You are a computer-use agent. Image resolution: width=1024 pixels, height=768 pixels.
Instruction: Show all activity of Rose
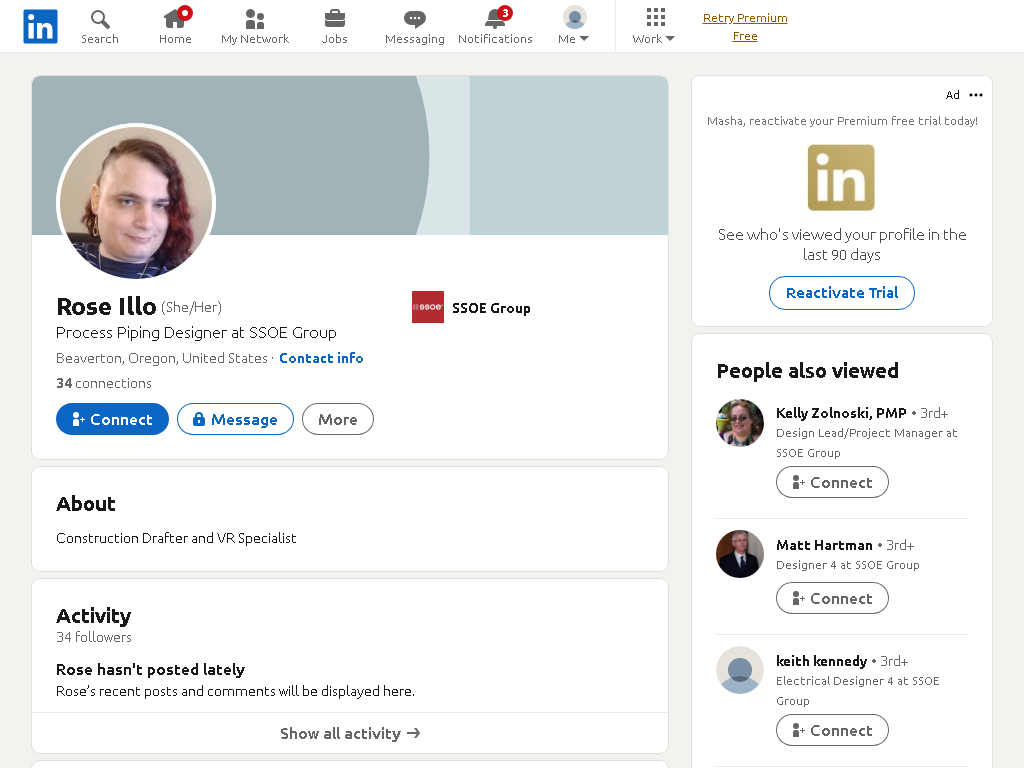[350, 733]
